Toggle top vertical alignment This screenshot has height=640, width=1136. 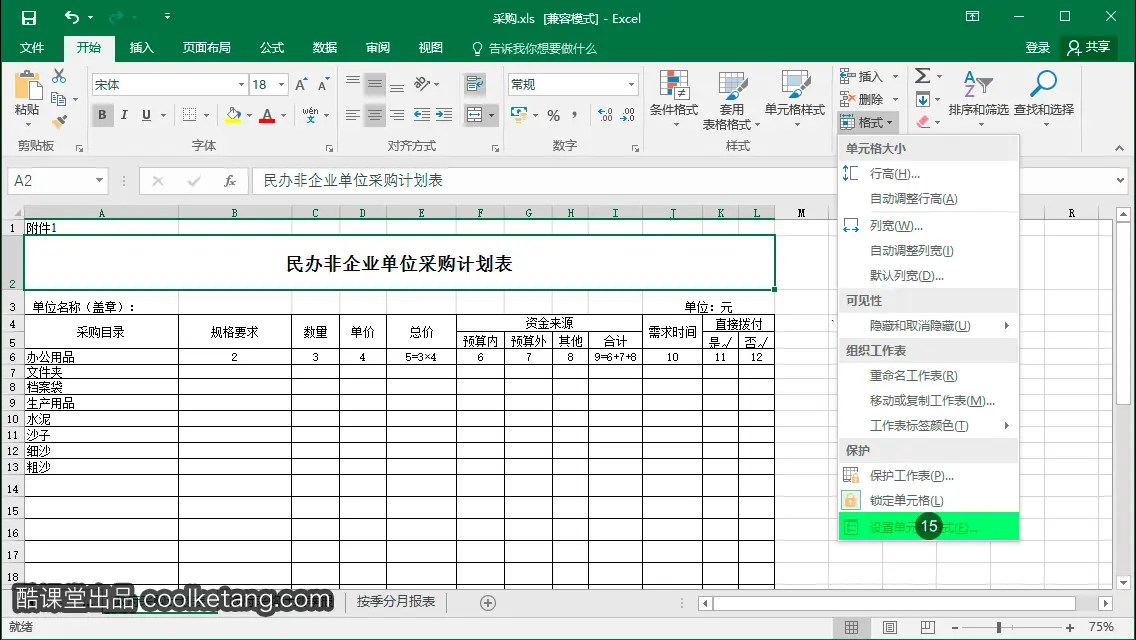[x=353, y=82]
